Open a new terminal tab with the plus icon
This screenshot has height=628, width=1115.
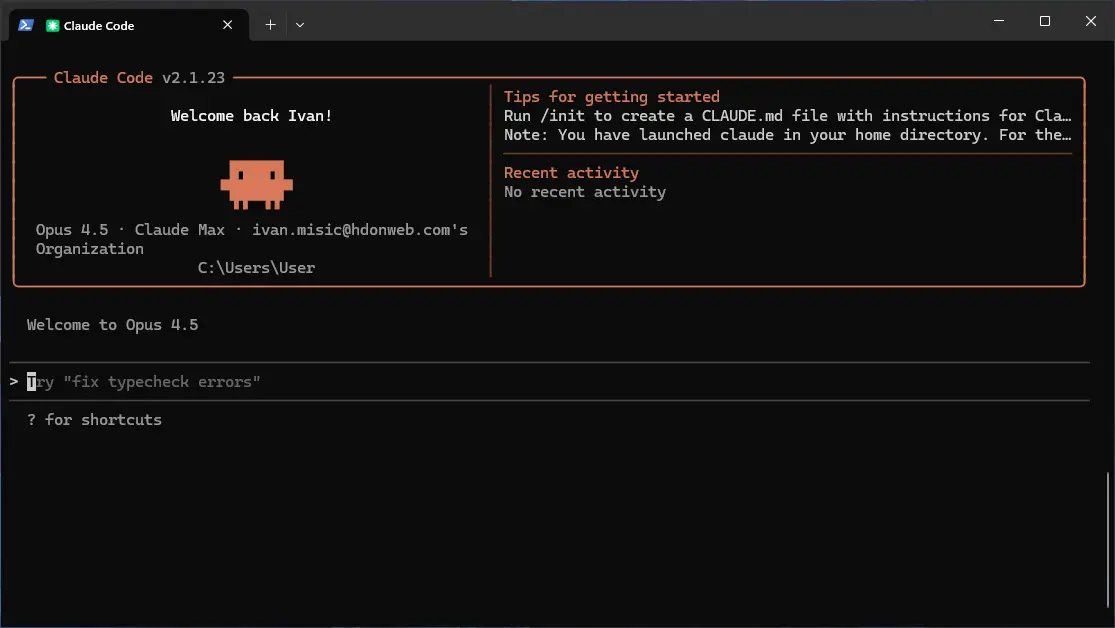[270, 25]
